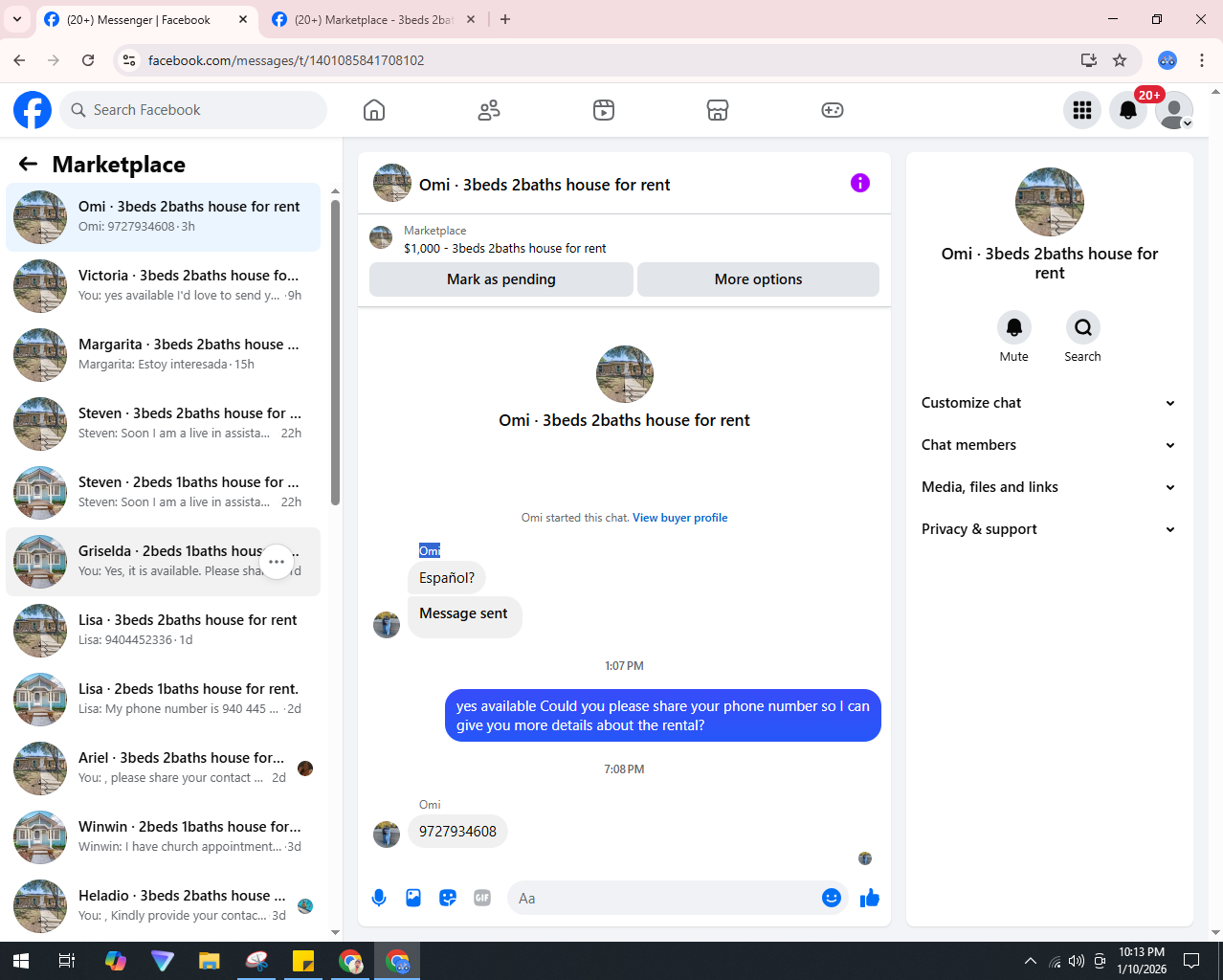Open View buyer profile link
This screenshot has height=980, width=1223.
(679, 518)
